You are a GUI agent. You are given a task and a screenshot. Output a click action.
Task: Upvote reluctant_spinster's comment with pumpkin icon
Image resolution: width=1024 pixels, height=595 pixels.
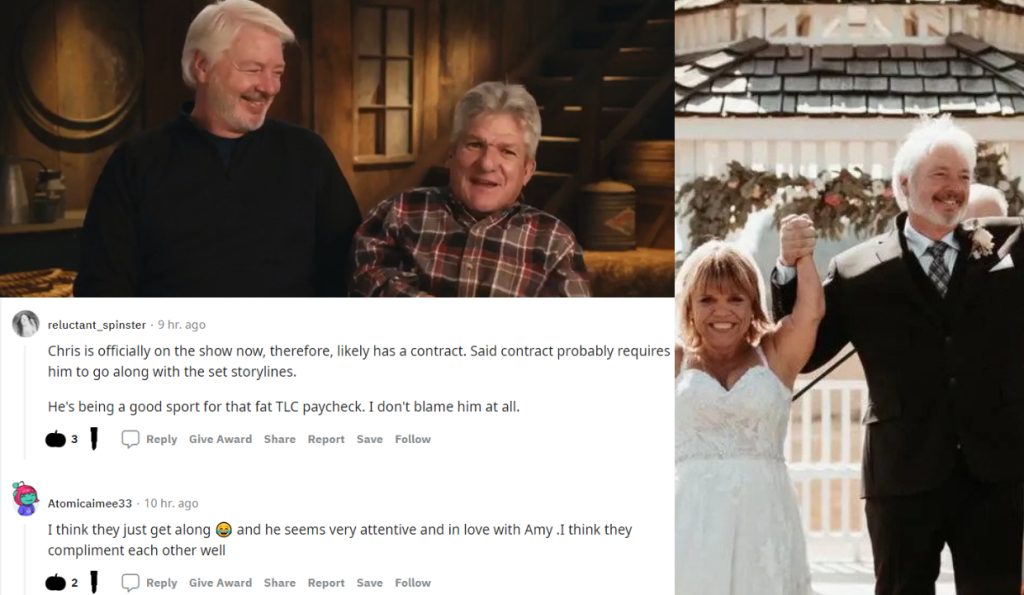click(56, 439)
